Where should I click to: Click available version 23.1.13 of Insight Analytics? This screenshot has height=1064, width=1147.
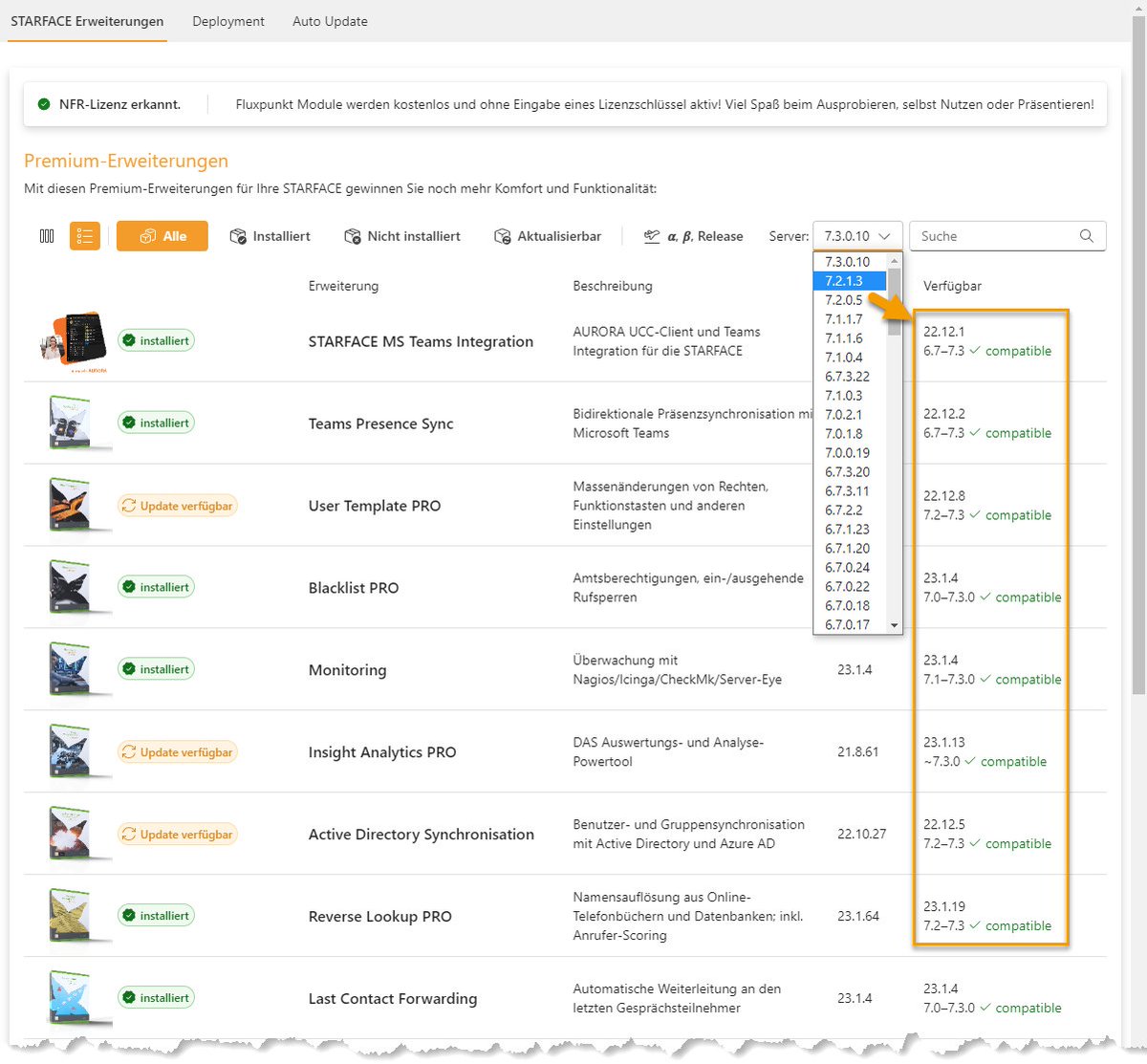click(x=944, y=743)
